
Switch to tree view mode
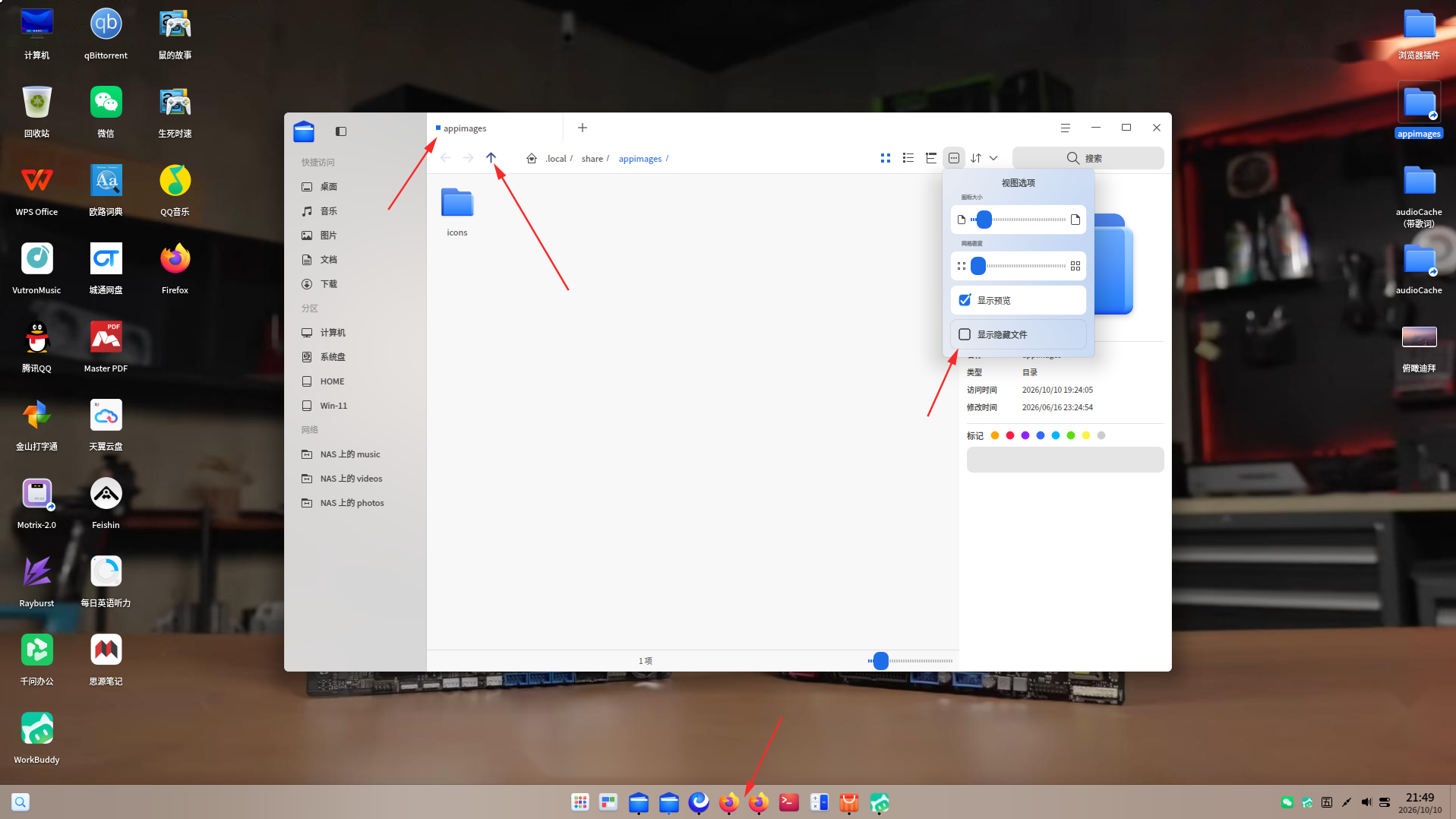pyautogui.click(x=930, y=158)
